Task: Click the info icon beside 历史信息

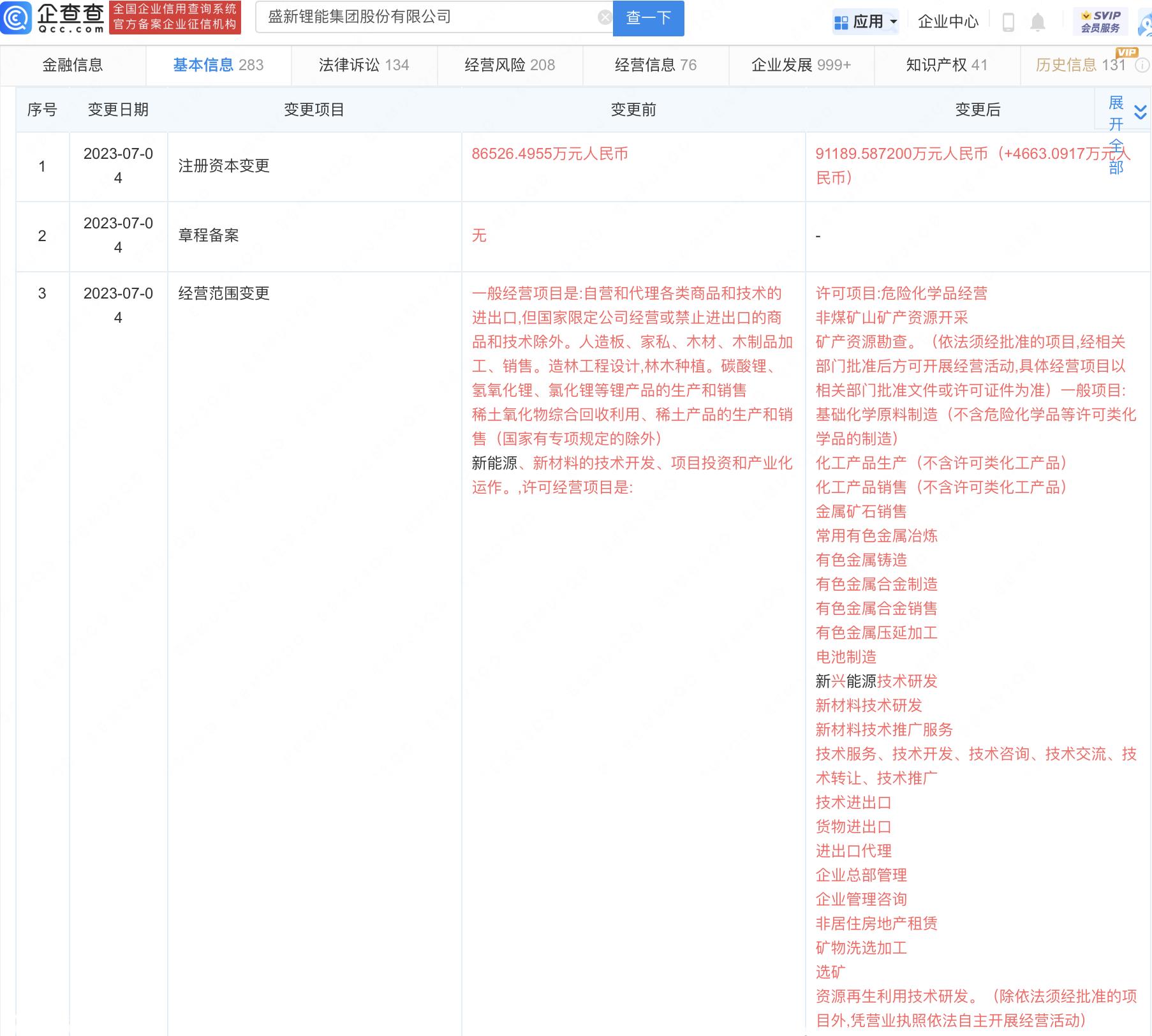Action: 1142,65
